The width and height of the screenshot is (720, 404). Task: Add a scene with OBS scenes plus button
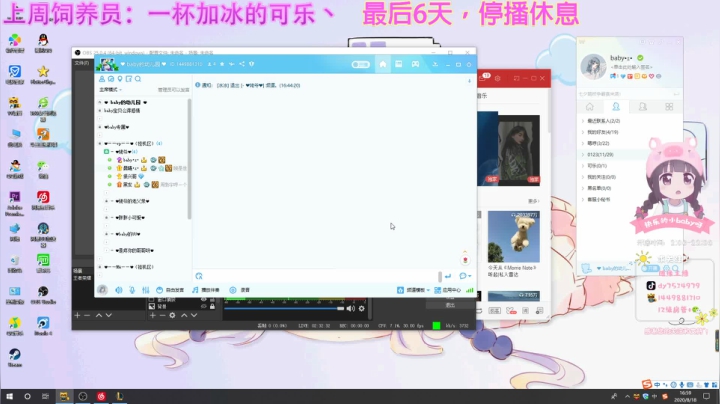[77, 315]
